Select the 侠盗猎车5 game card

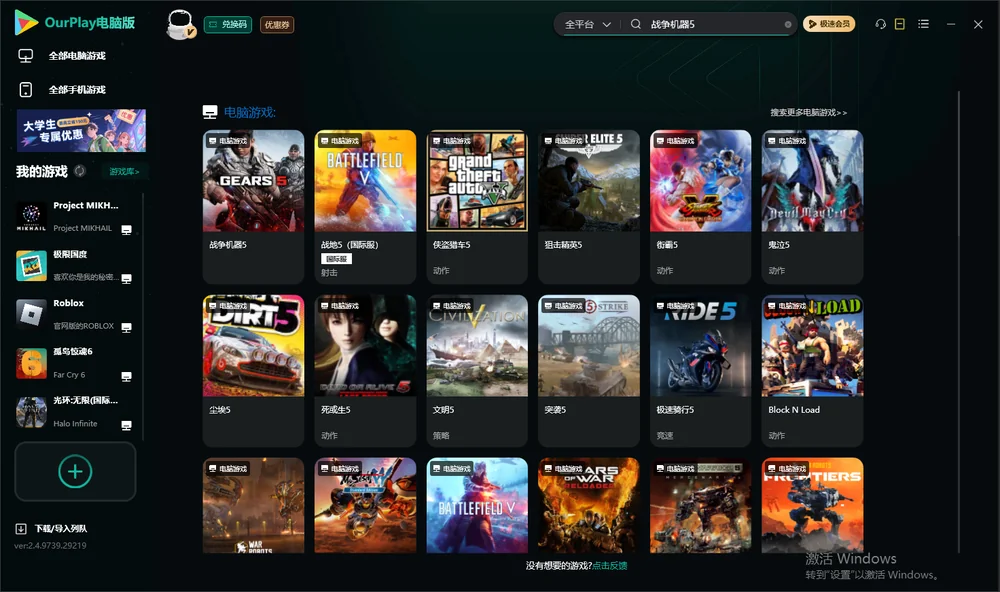[x=477, y=207]
